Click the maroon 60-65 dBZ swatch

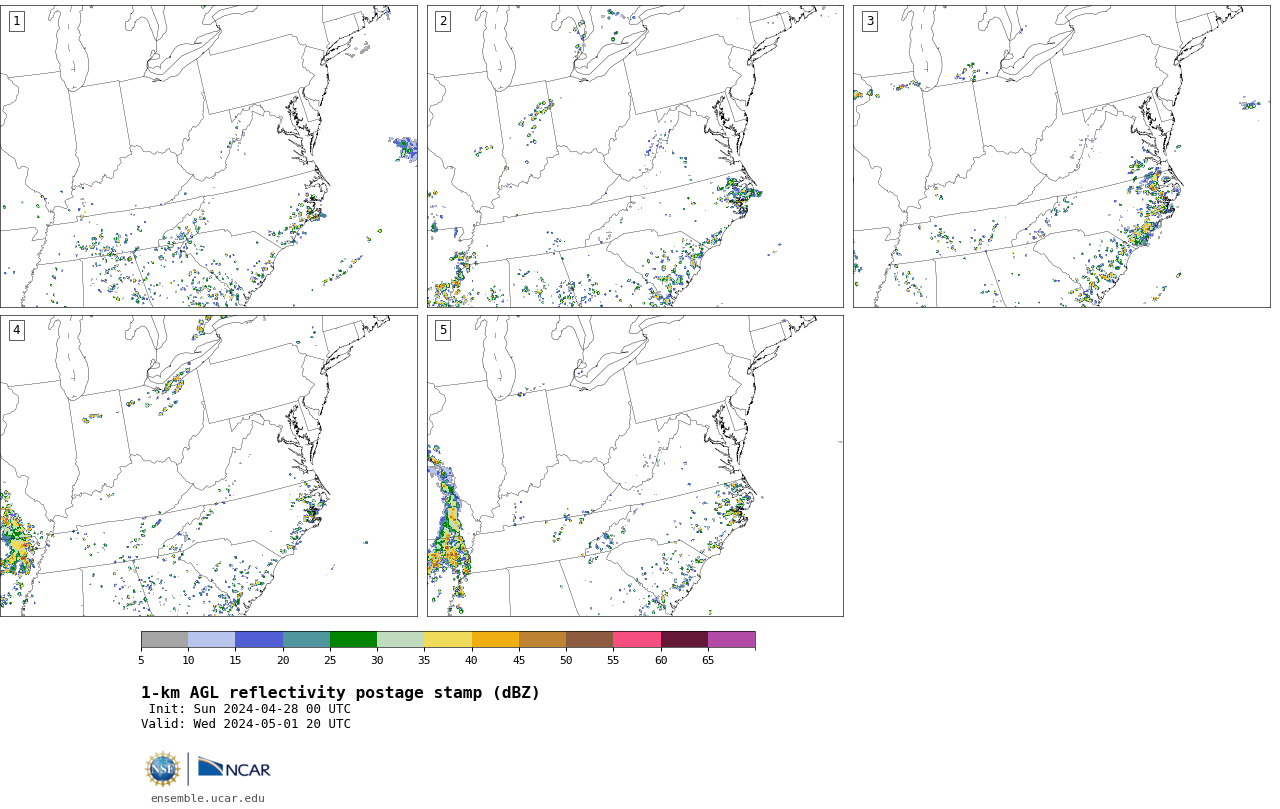[684, 640]
